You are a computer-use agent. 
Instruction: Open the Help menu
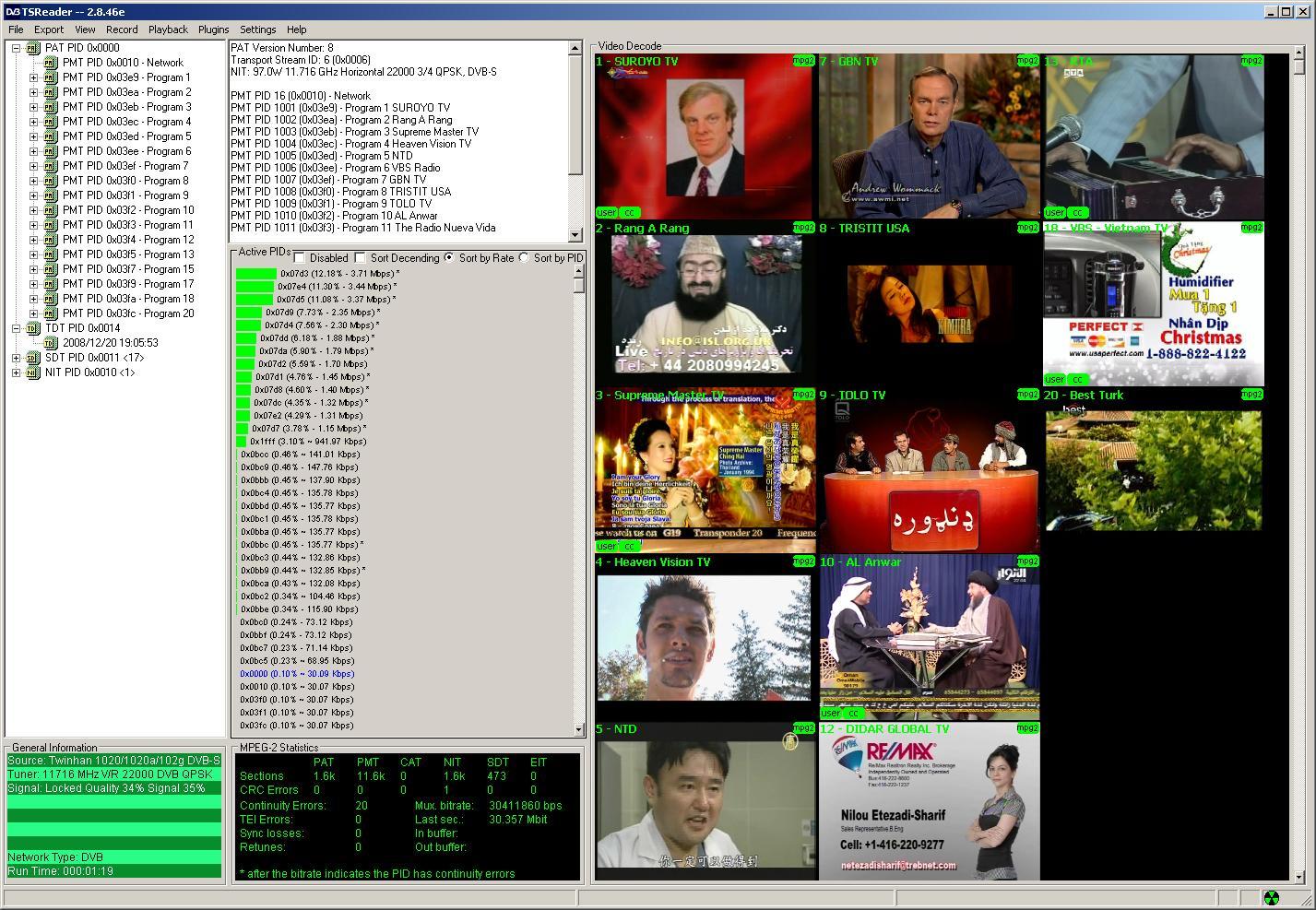point(296,30)
